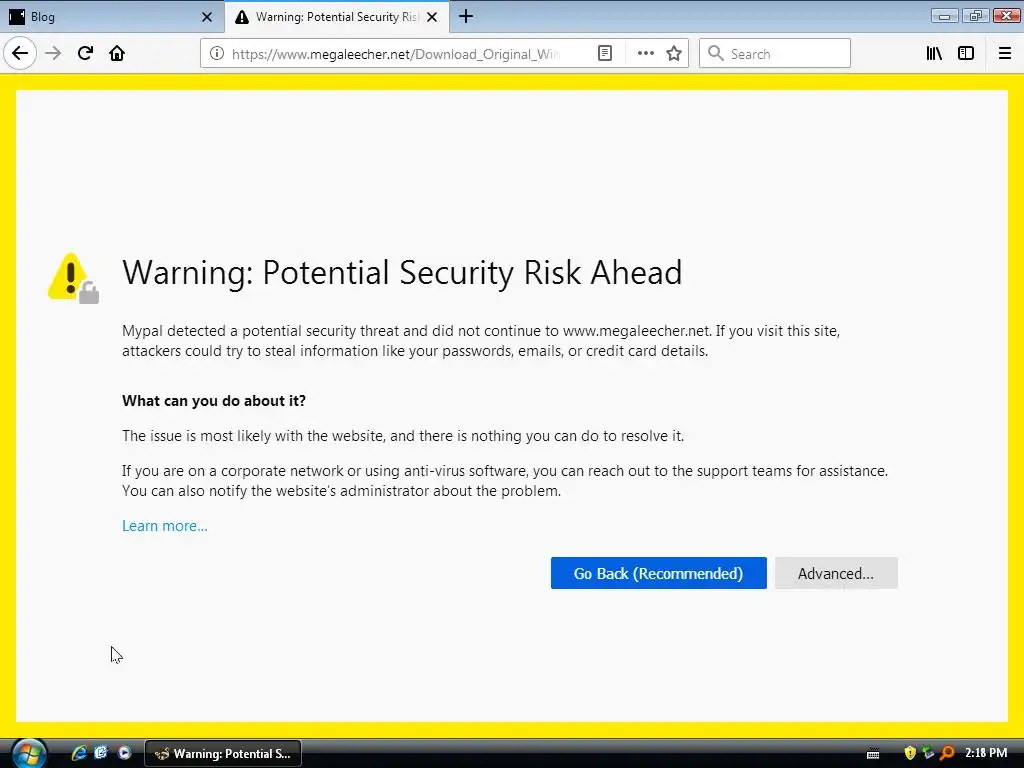This screenshot has height=768, width=1024.
Task: Open the home page icon
Action: coord(117,54)
